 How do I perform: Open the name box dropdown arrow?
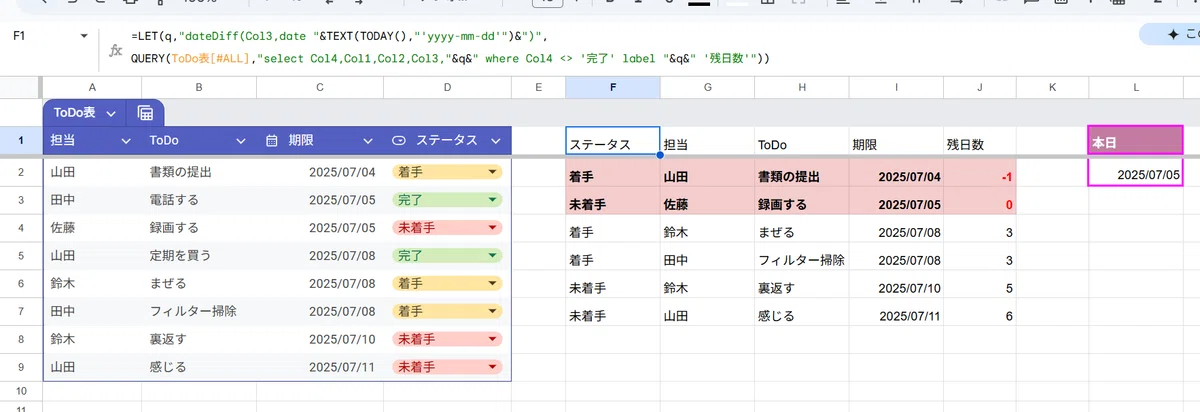point(84,35)
